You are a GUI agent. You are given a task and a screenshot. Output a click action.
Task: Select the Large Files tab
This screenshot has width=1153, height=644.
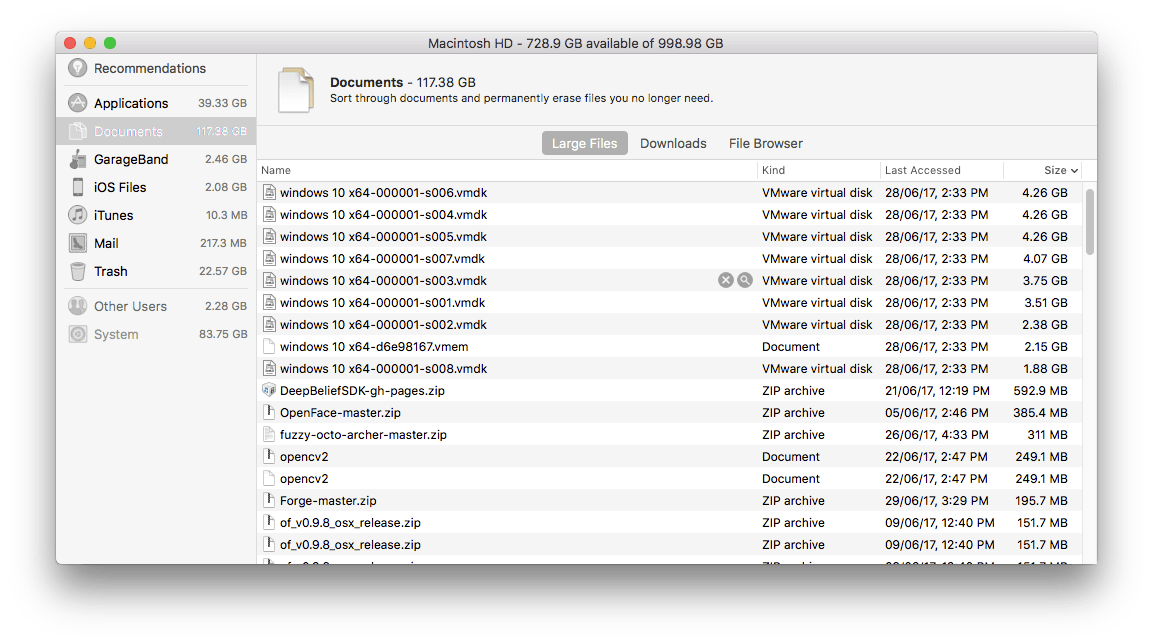[x=584, y=143]
